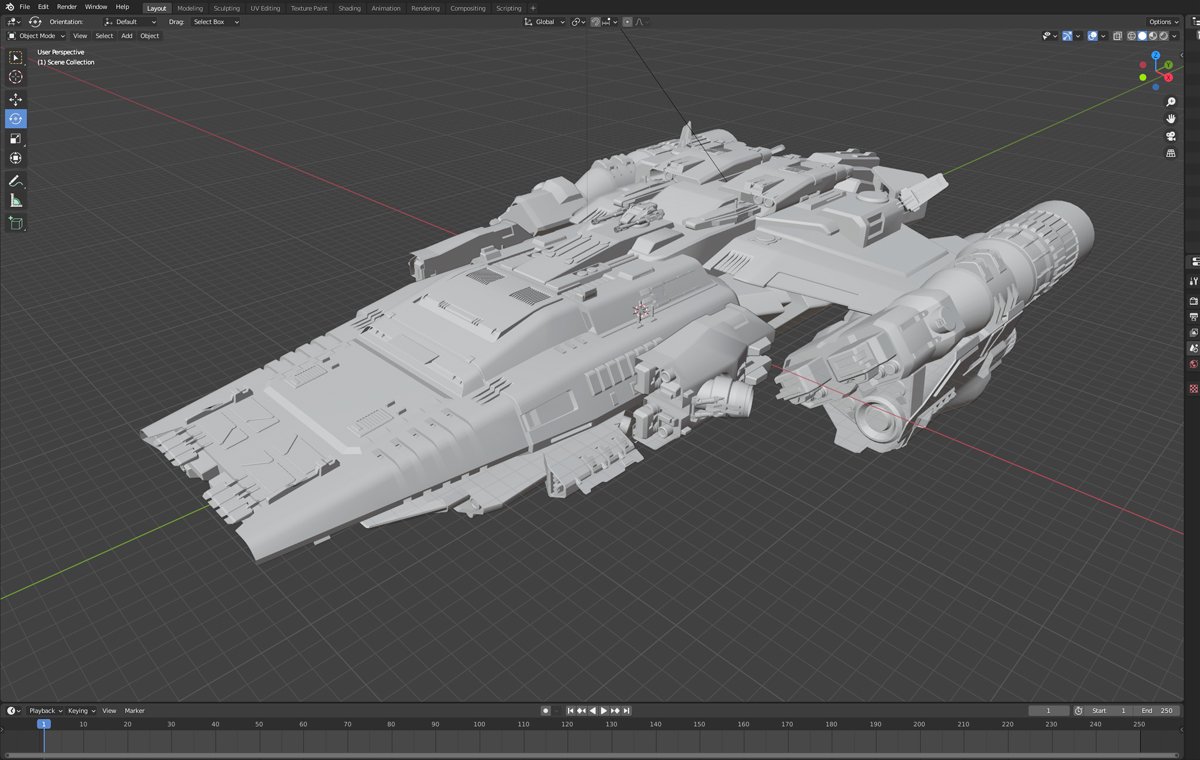Select the Scale tool
Viewport: 1200px width, 760px height.
tap(16, 138)
